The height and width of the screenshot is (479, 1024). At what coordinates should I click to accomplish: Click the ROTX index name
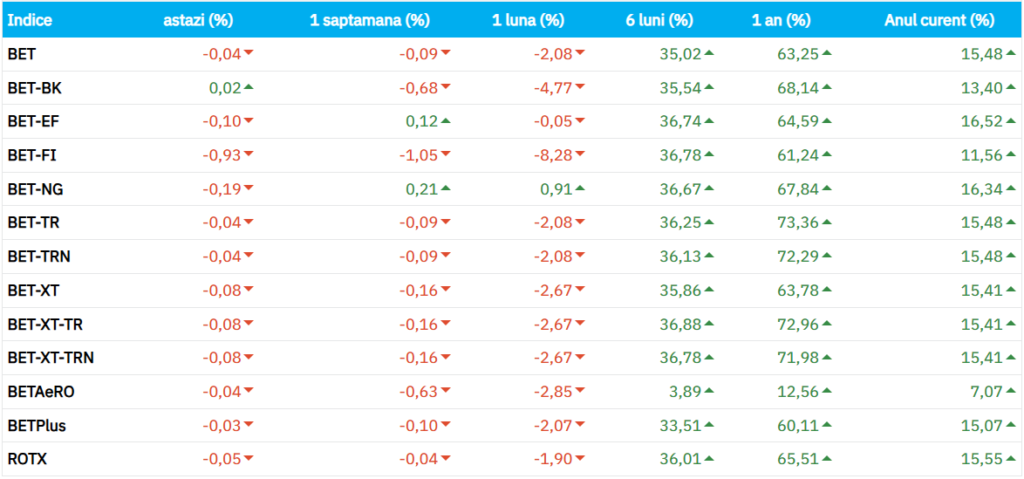tap(27, 460)
